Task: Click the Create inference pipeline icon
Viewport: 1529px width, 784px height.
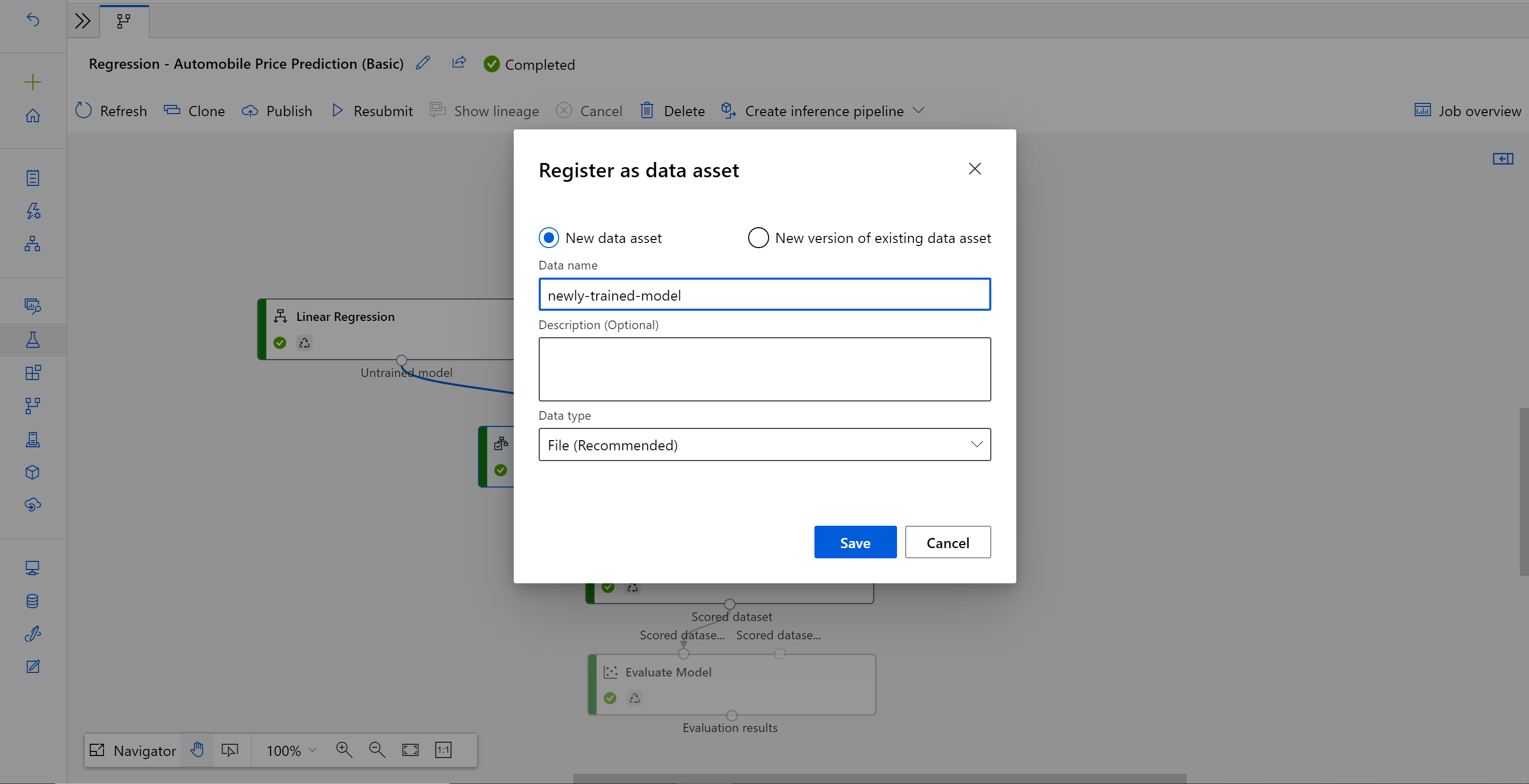Action: [728, 110]
